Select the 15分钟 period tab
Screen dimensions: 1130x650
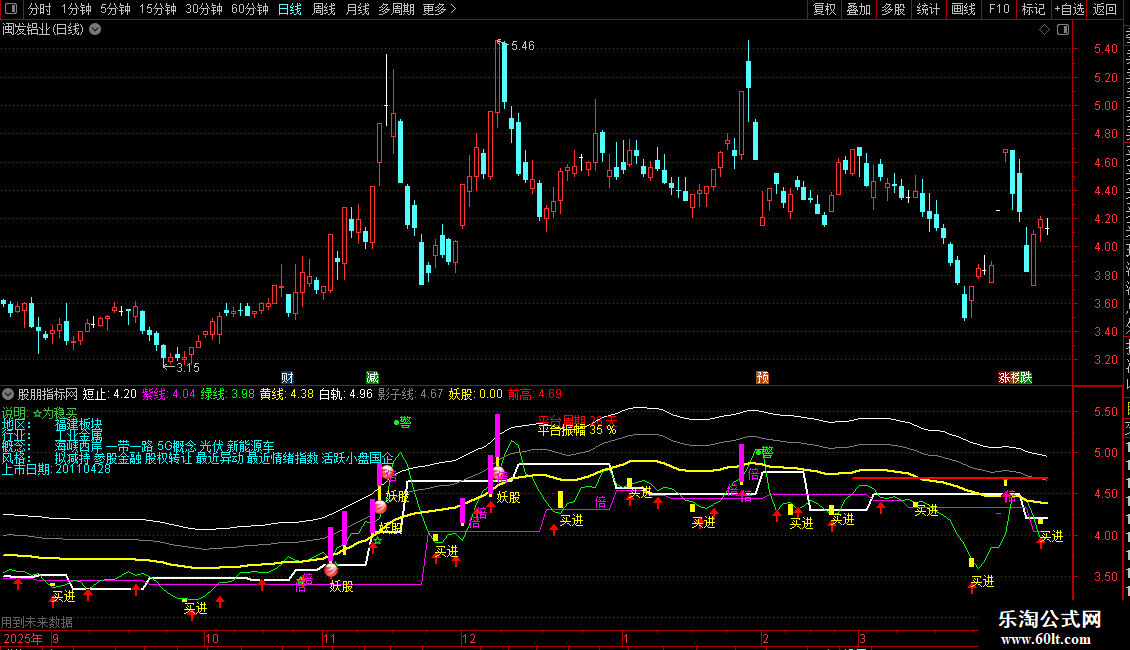coord(157,9)
